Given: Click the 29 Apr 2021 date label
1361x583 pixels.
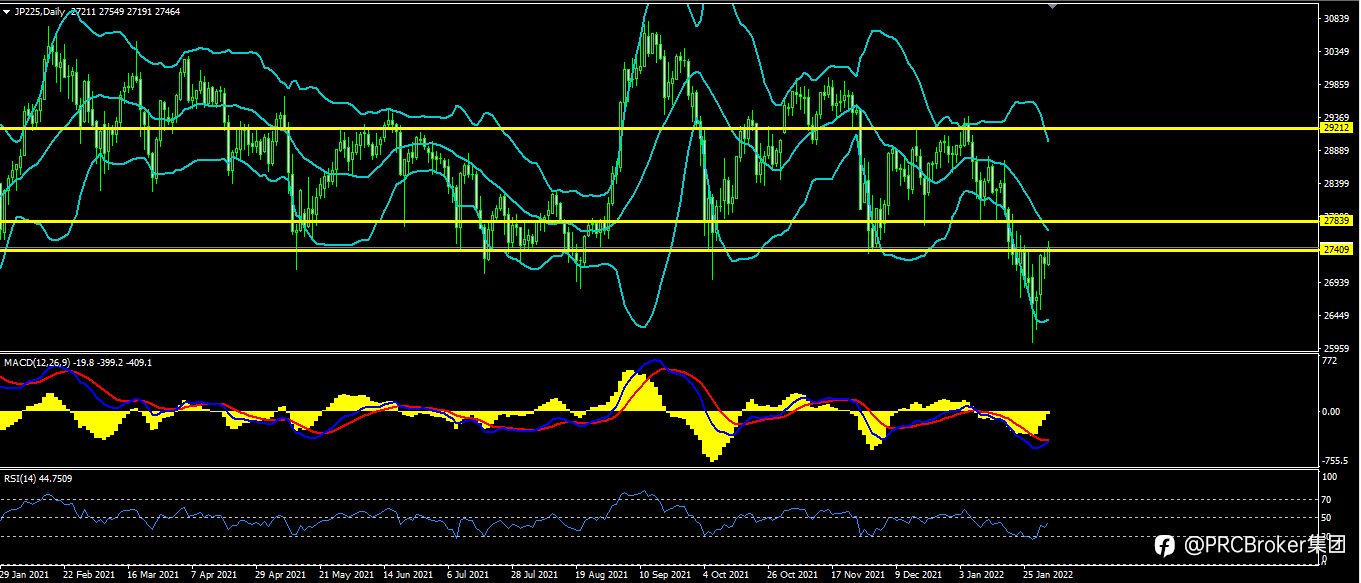Looking at the screenshot, I should pyautogui.click(x=280, y=576).
